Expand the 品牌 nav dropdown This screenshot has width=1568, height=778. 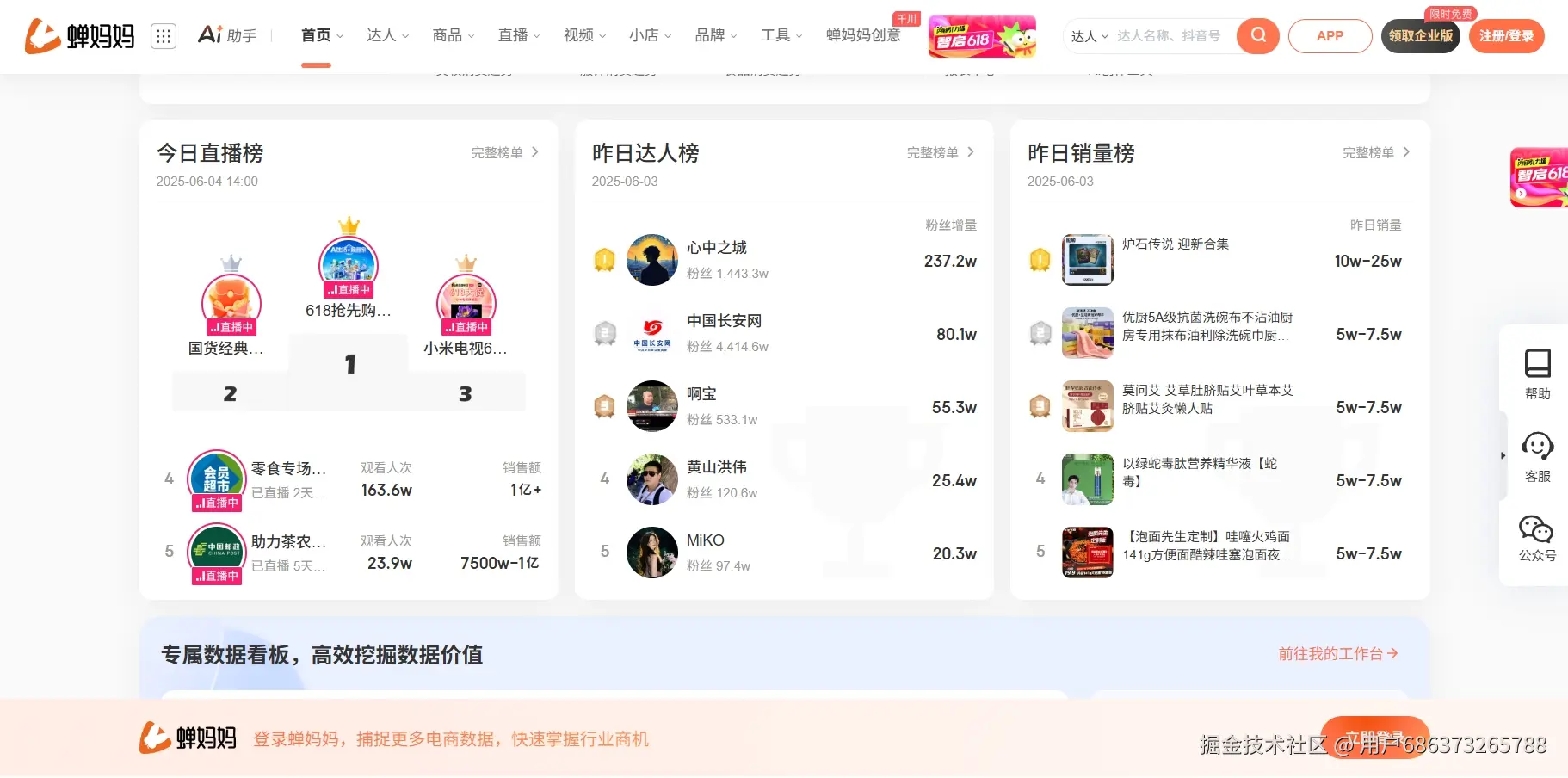[x=716, y=35]
